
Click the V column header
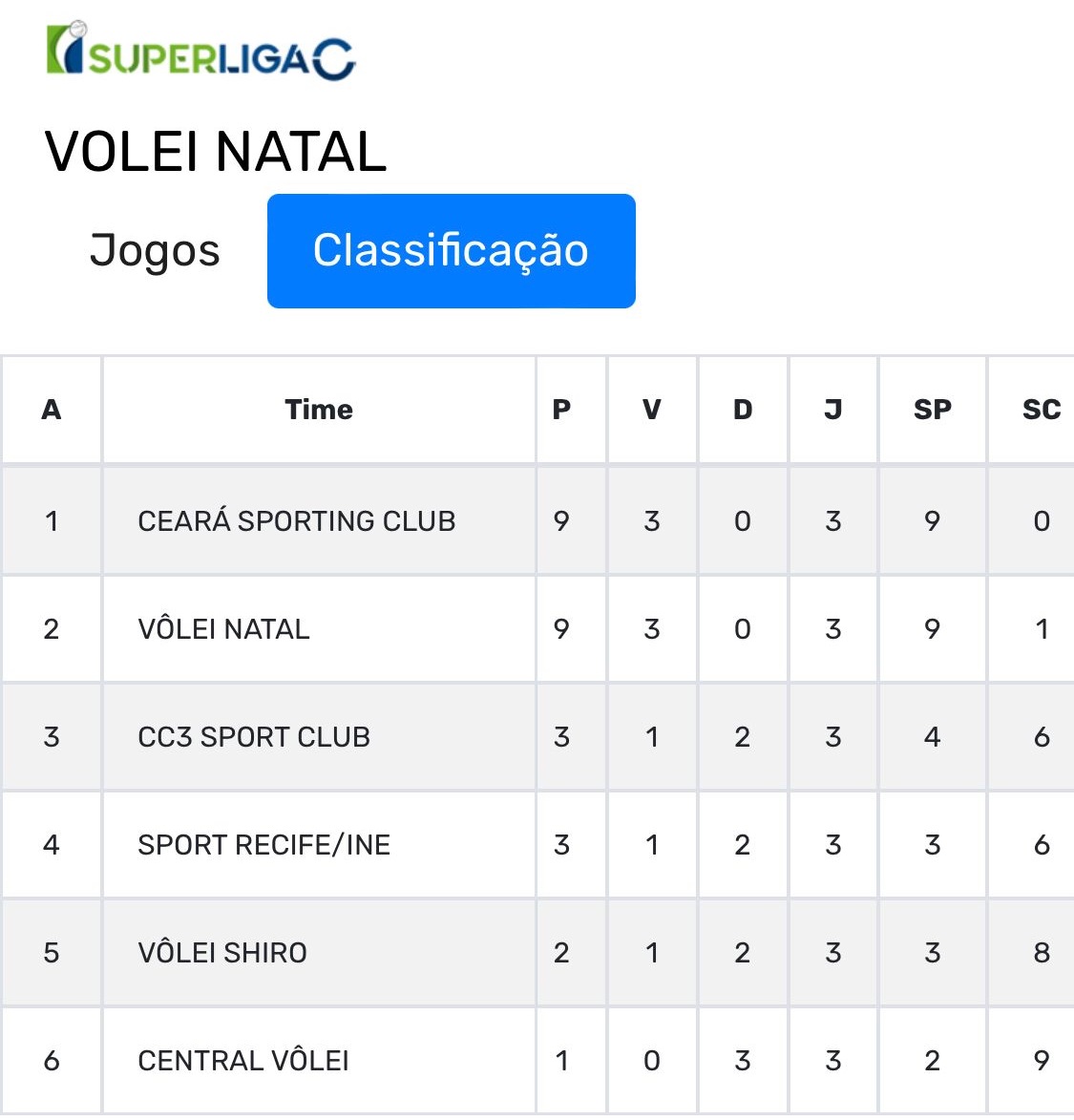click(652, 410)
